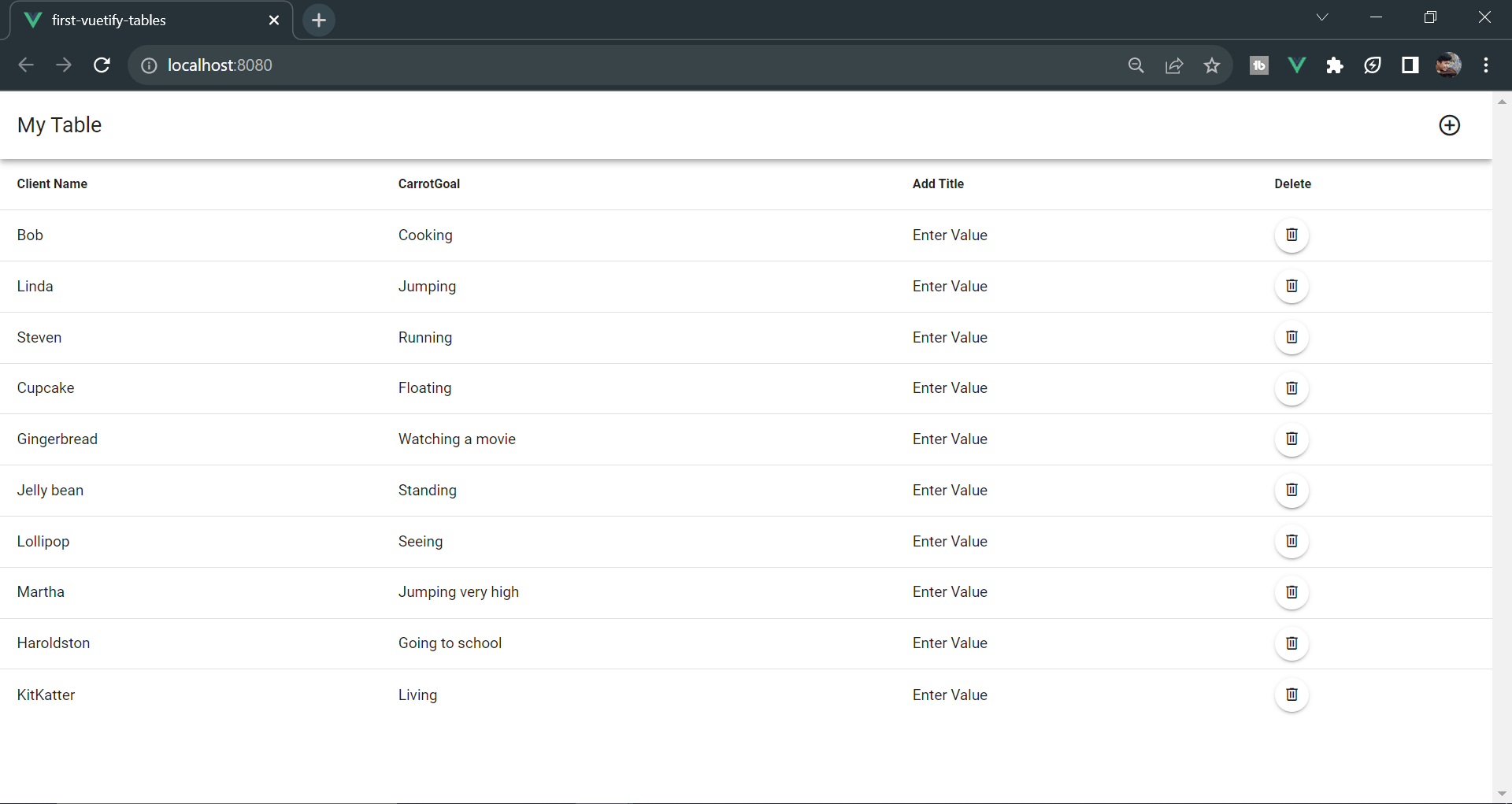The height and width of the screenshot is (804, 1512).
Task: Reload the localhost page
Action: [x=102, y=65]
